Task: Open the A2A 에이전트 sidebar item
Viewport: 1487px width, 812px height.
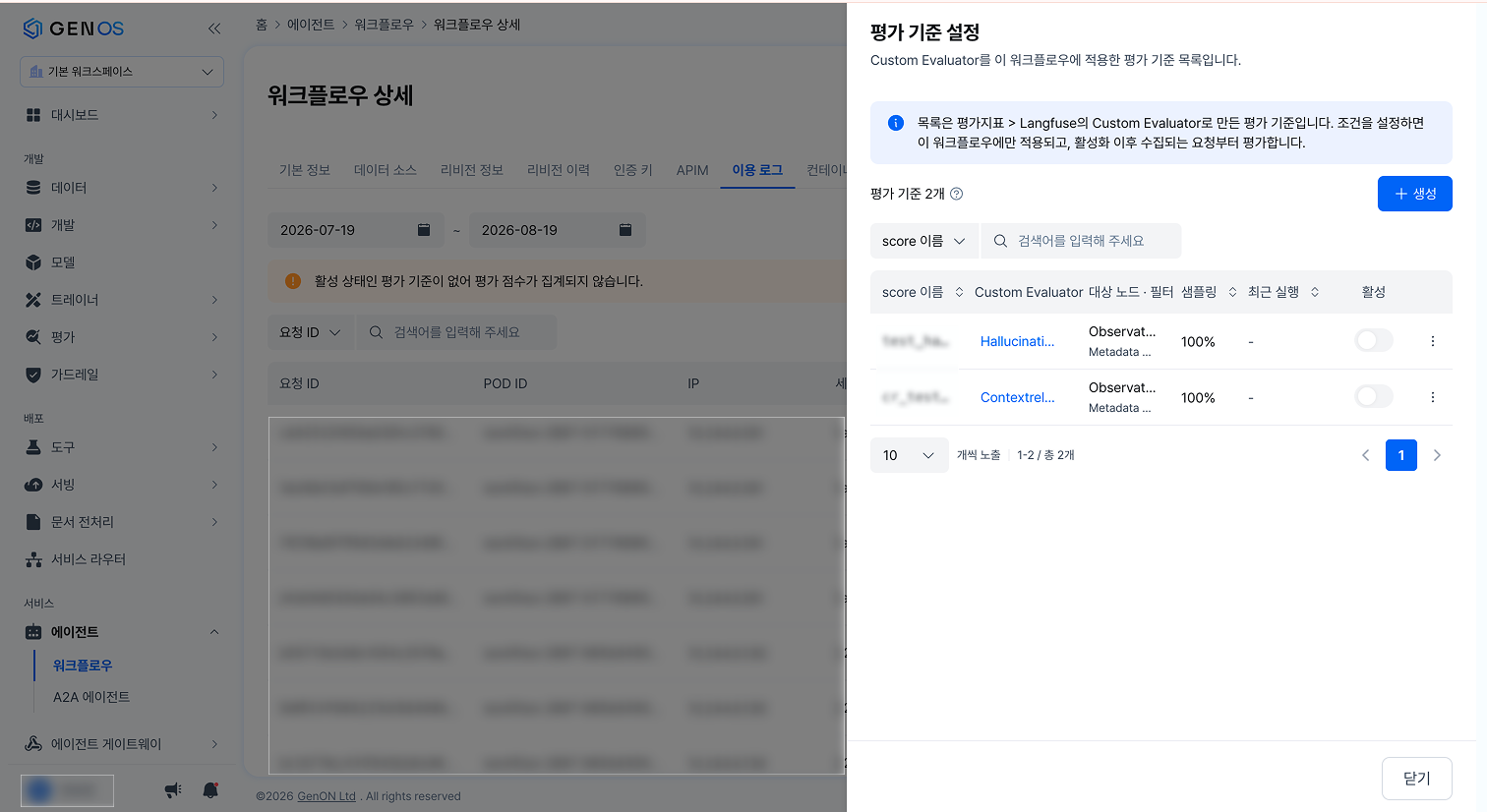Action: click(x=91, y=697)
